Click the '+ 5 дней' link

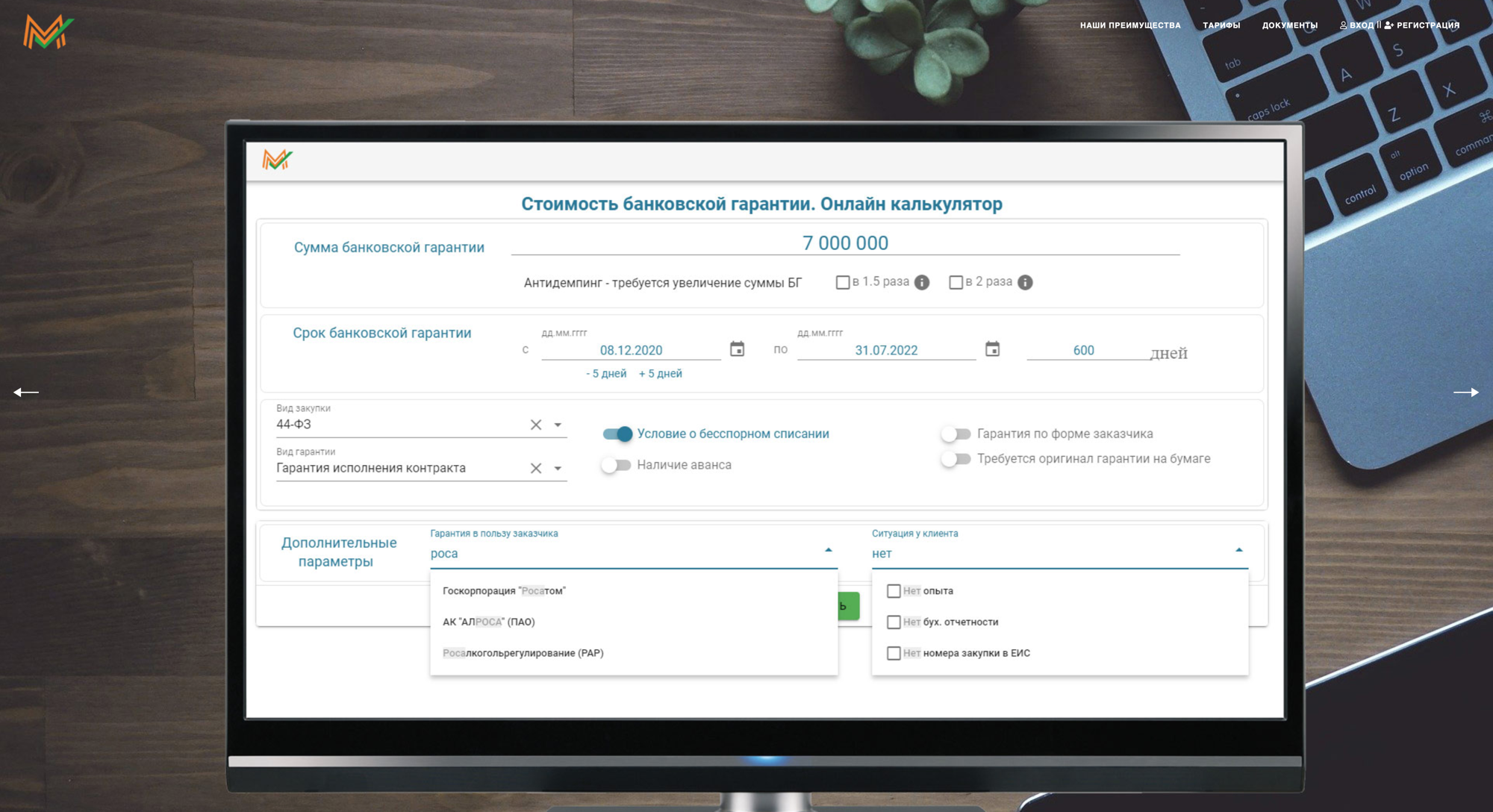pyautogui.click(x=661, y=373)
